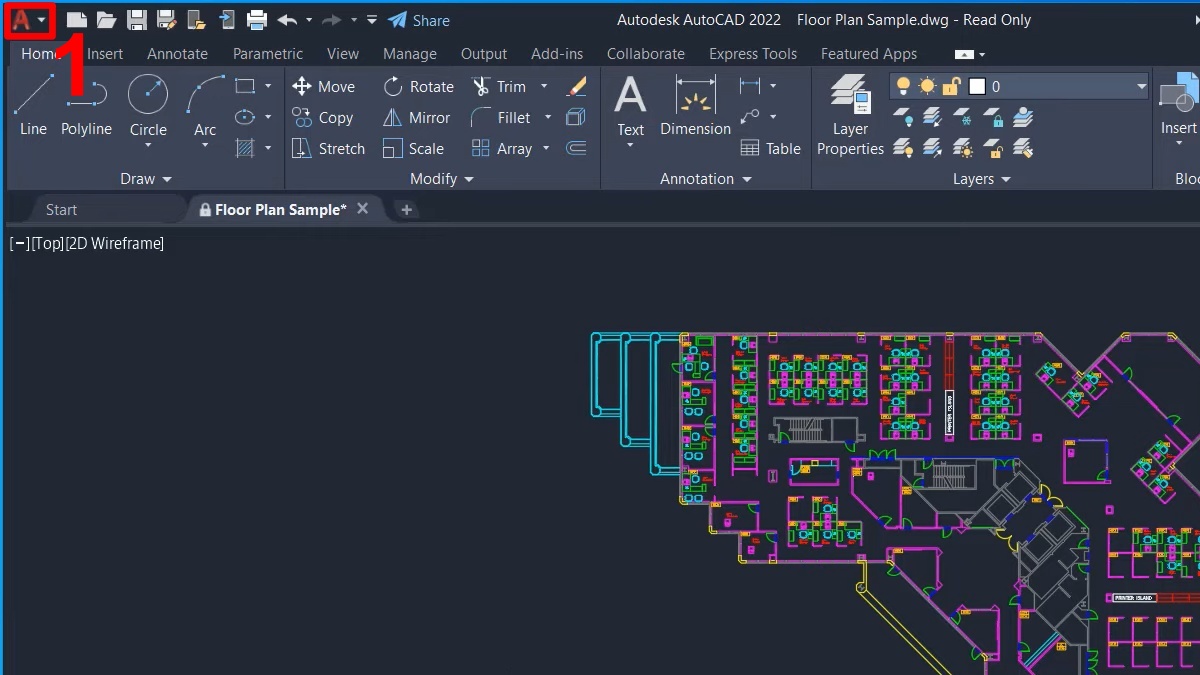Click the Erase tool icon
The width and height of the screenshot is (1200, 675).
[x=576, y=87]
